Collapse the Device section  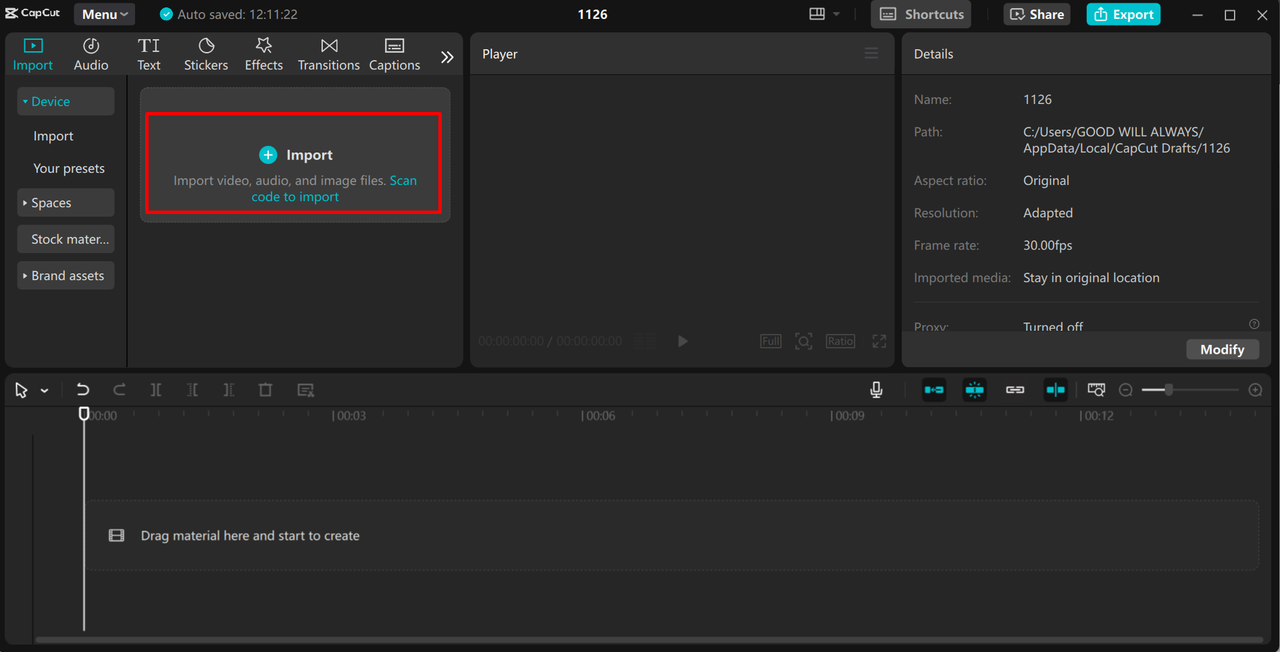point(65,101)
